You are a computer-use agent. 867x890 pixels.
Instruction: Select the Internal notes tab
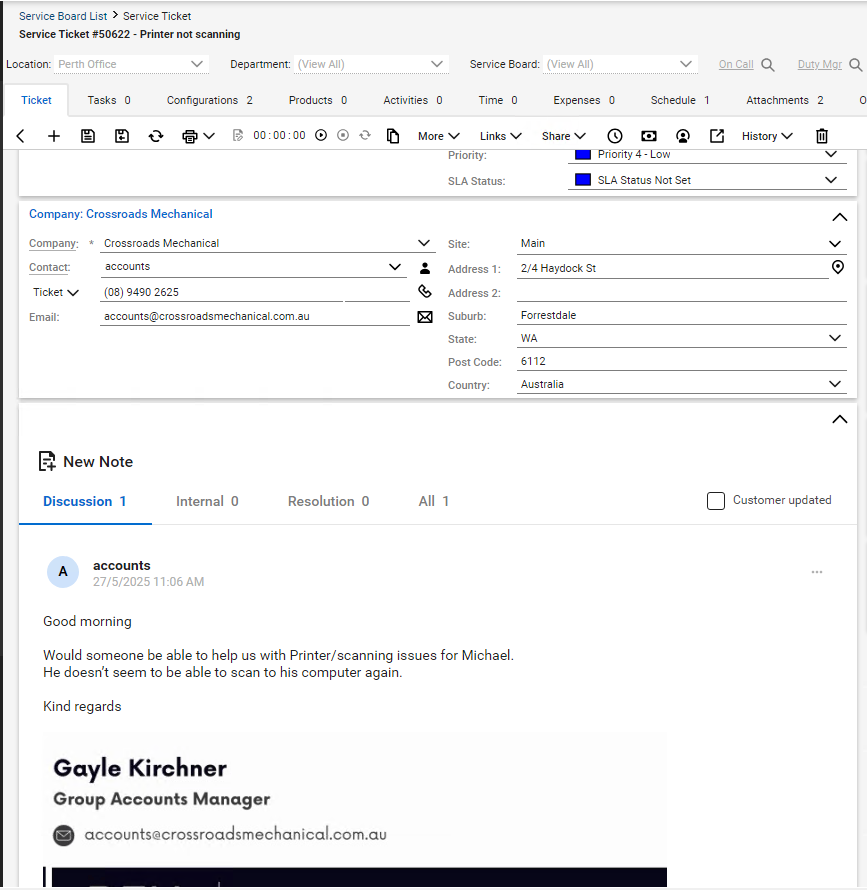(x=207, y=501)
